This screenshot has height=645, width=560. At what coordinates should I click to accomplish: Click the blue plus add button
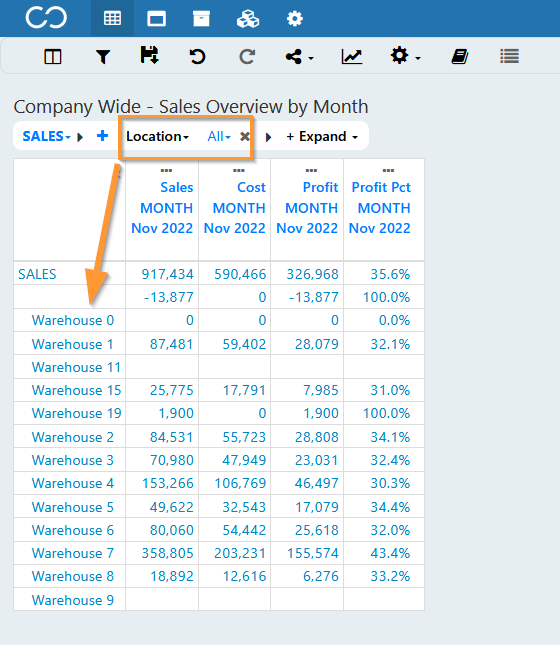click(x=102, y=136)
